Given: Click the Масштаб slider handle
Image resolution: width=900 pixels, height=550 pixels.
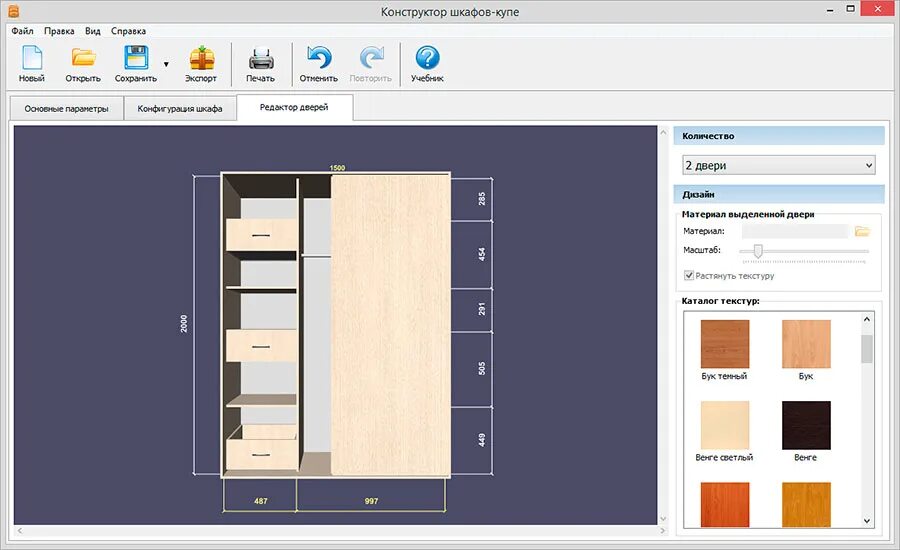Looking at the screenshot, I should pos(758,251).
